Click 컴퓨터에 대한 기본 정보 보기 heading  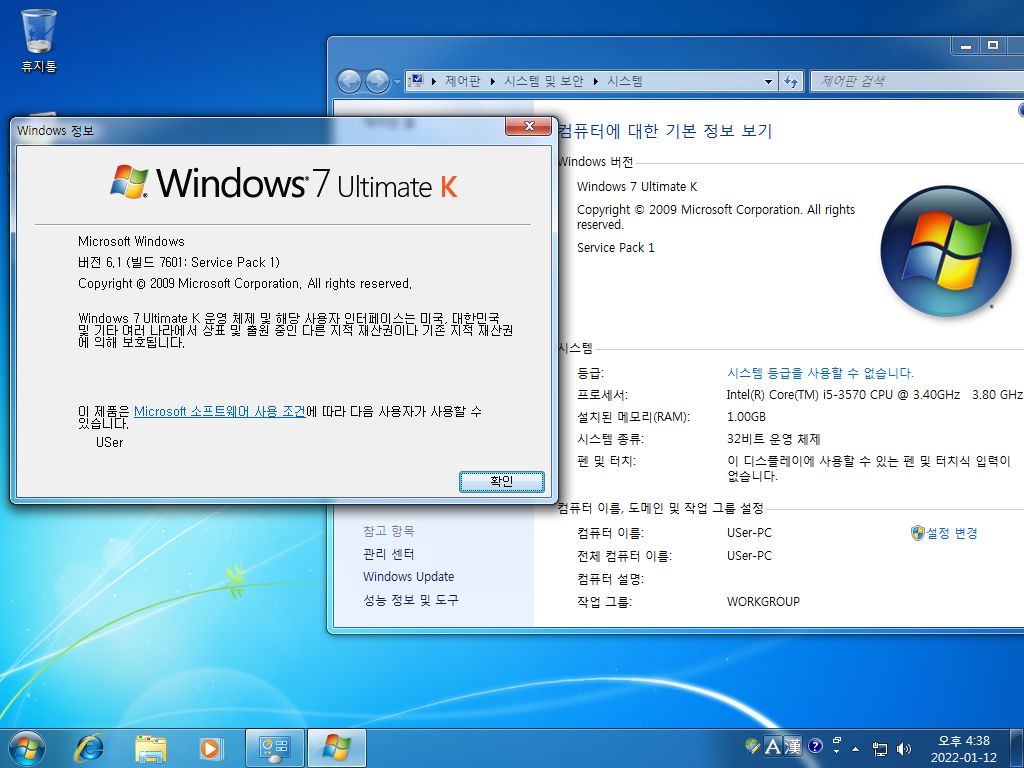664,131
